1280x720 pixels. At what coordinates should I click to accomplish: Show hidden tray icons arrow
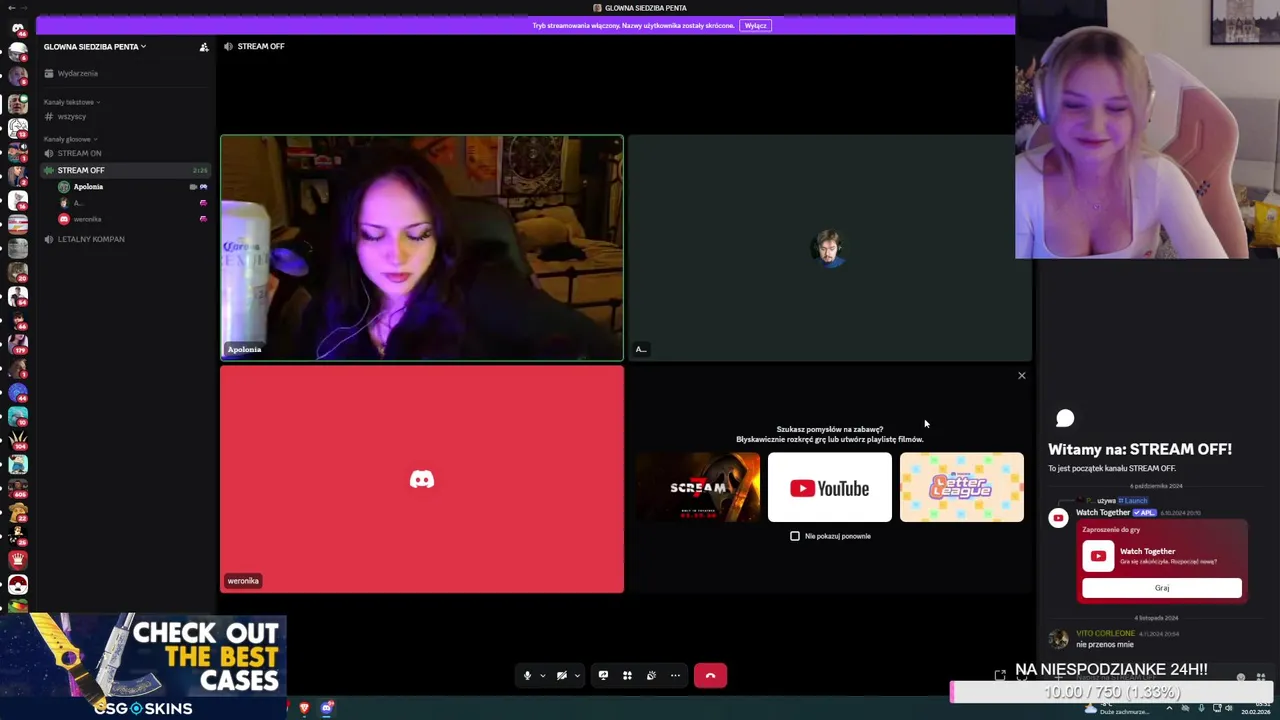(x=1169, y=709)
